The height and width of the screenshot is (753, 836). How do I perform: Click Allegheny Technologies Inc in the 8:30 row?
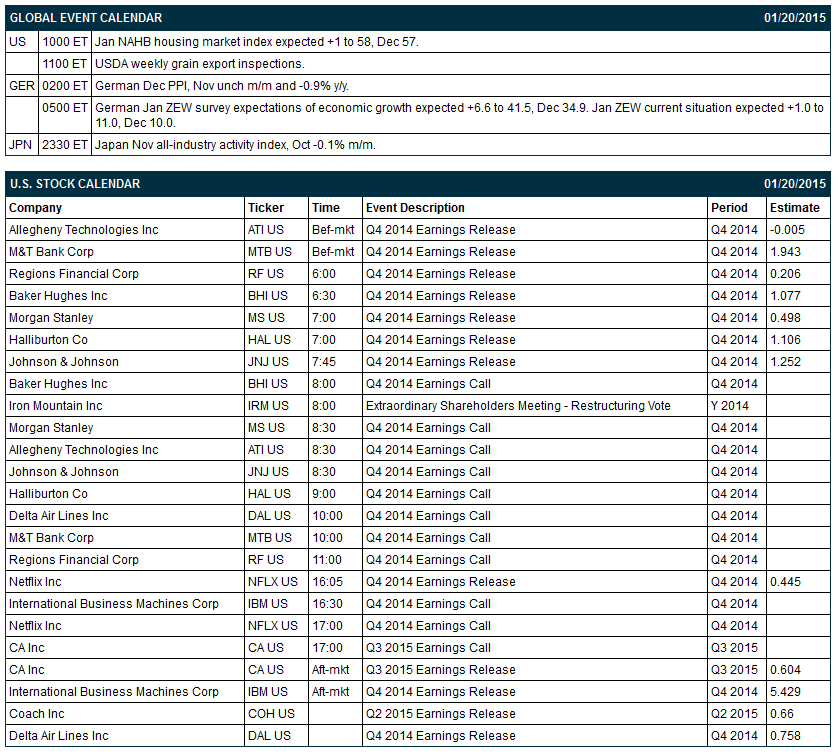[84, 450]
